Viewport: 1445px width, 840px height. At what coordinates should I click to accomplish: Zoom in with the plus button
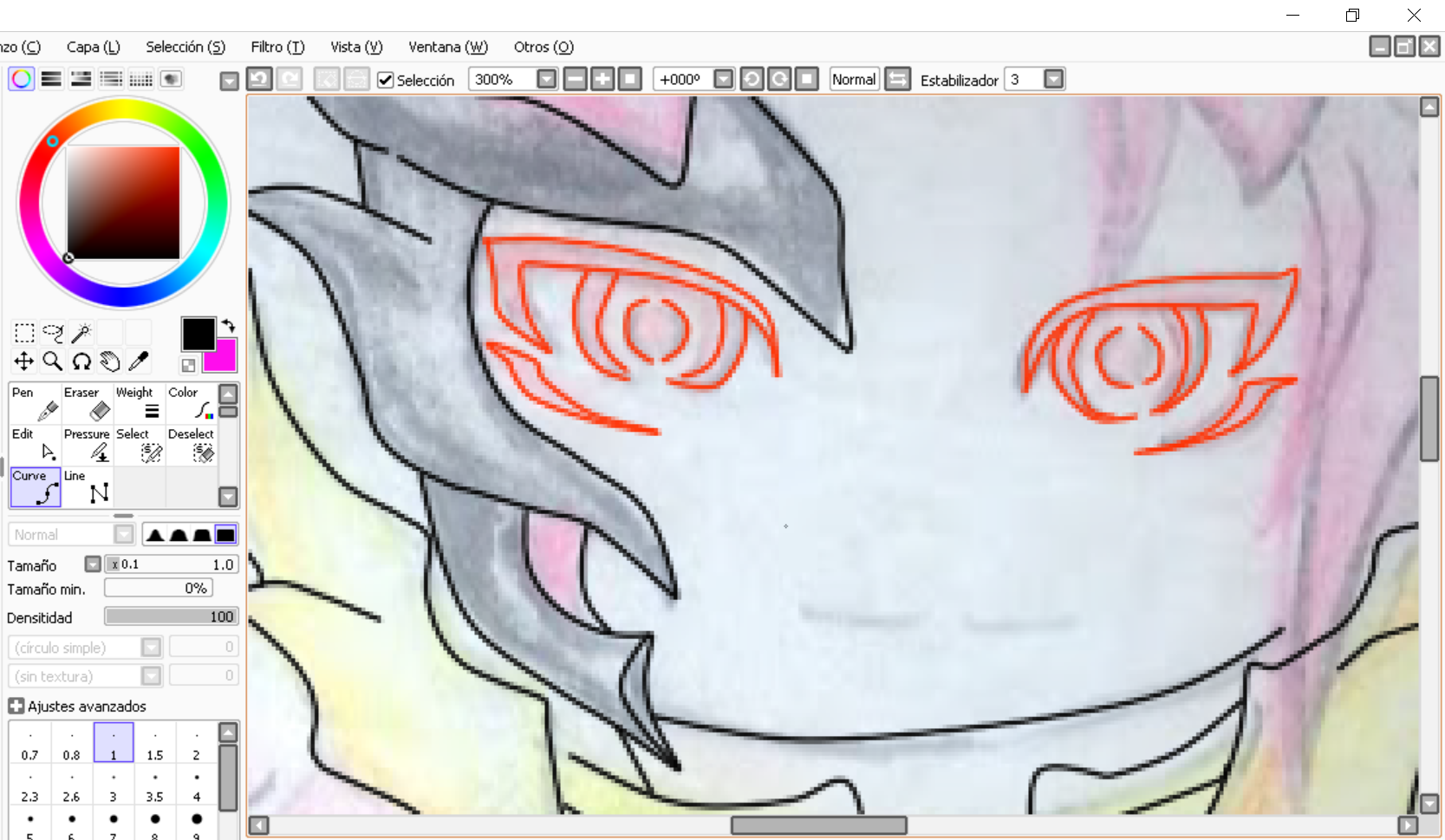[602, 80]
